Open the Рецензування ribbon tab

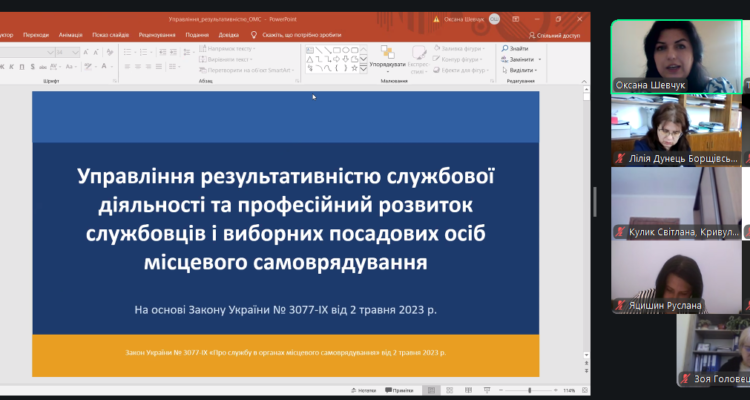(157, 34)
